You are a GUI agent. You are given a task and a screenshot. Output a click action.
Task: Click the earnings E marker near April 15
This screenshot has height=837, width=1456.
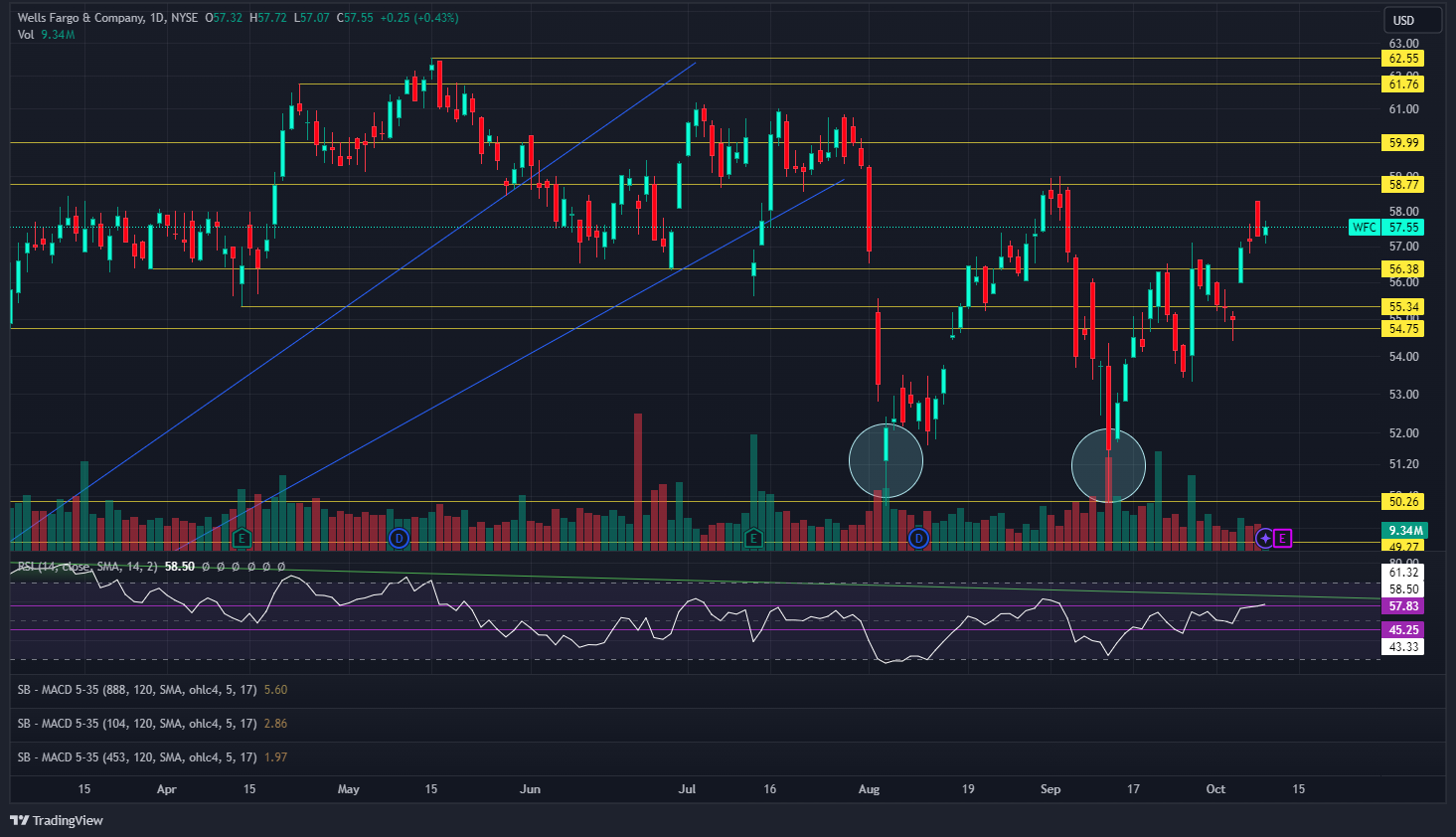coord(242,539)
